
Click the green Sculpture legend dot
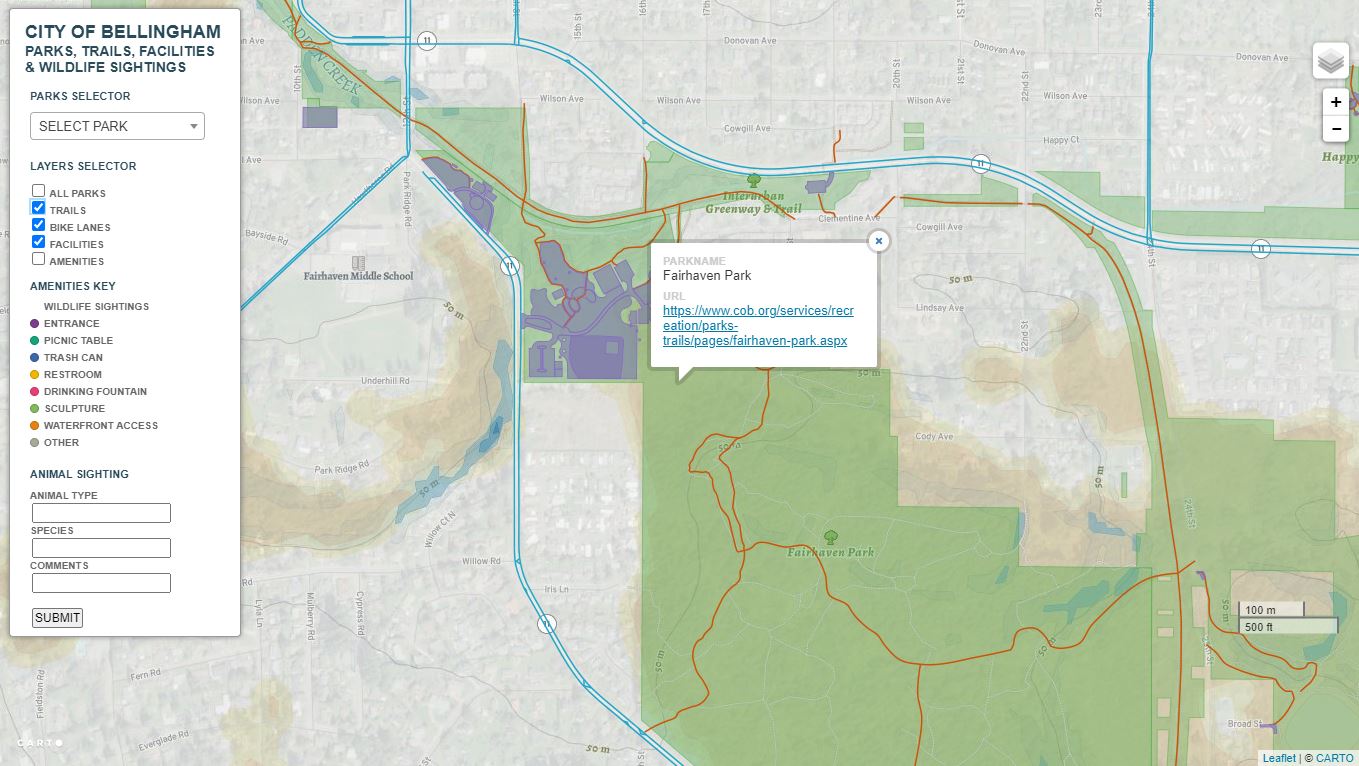coord(35,409)
